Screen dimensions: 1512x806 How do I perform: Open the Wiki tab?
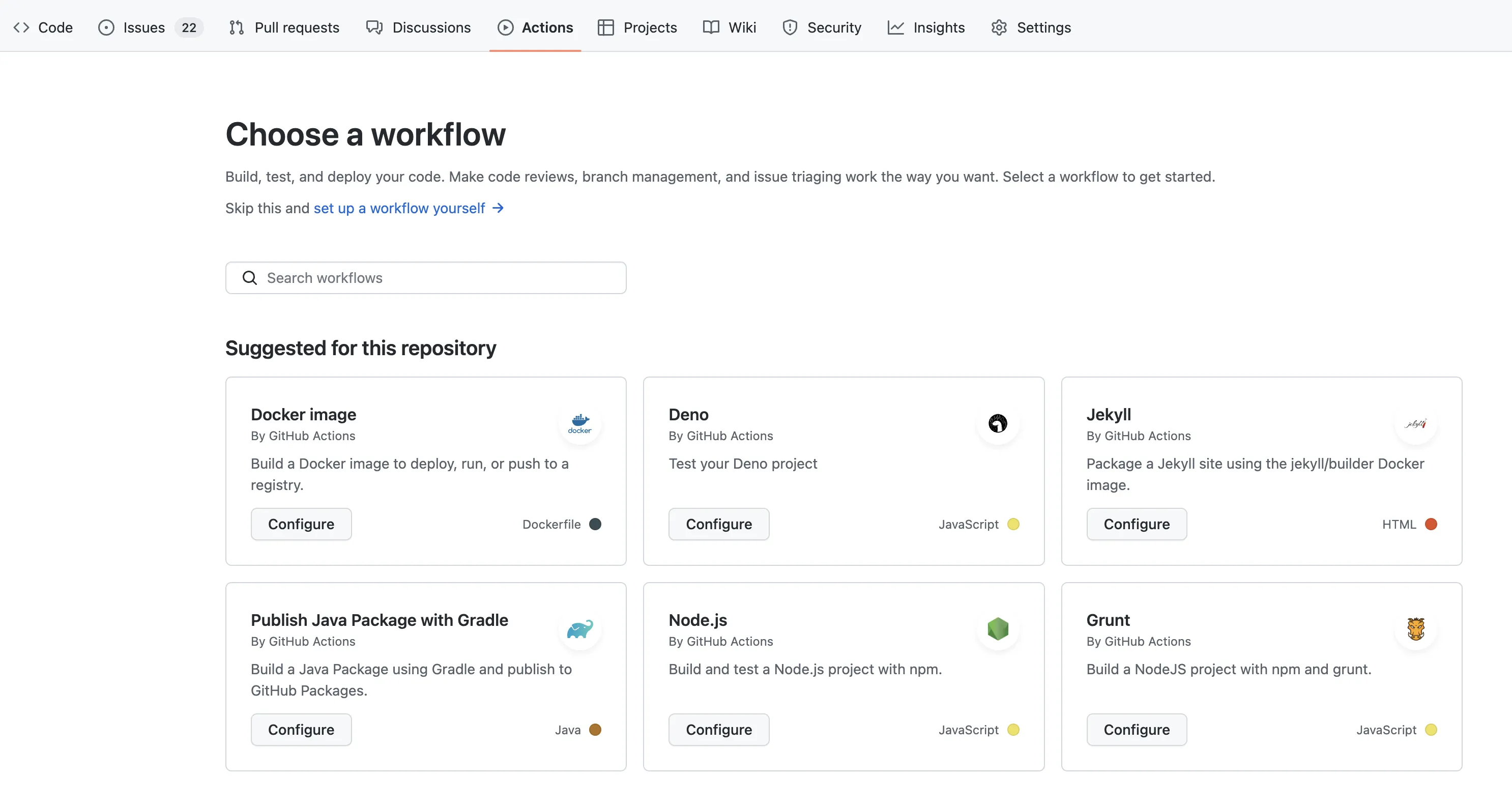(x=730, y=27)
